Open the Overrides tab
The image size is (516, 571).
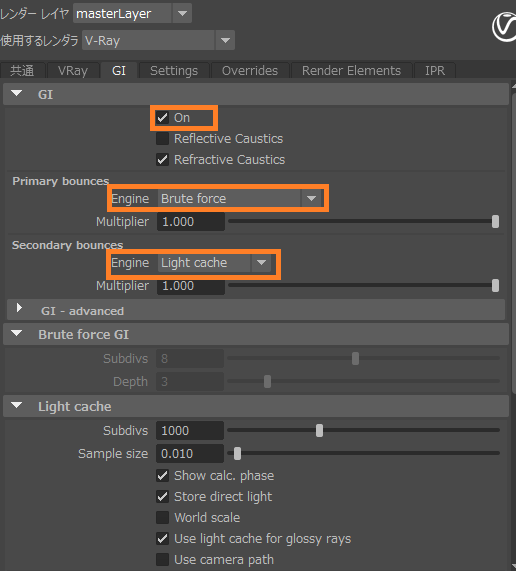pyautogui.click(x=250, y=70)
